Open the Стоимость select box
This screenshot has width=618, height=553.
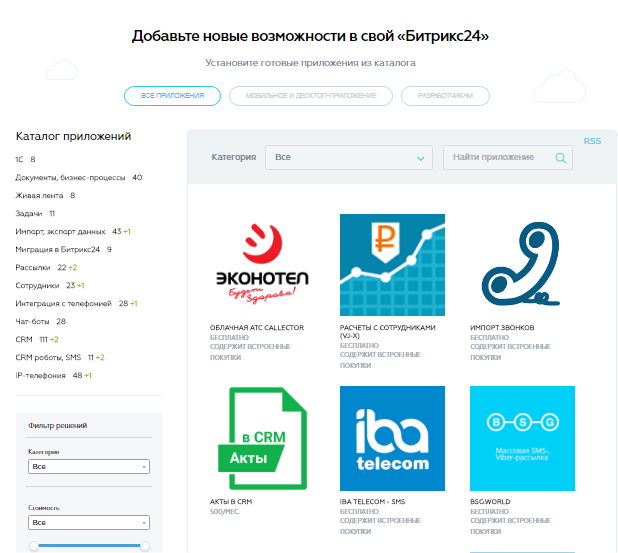point(89,522)
